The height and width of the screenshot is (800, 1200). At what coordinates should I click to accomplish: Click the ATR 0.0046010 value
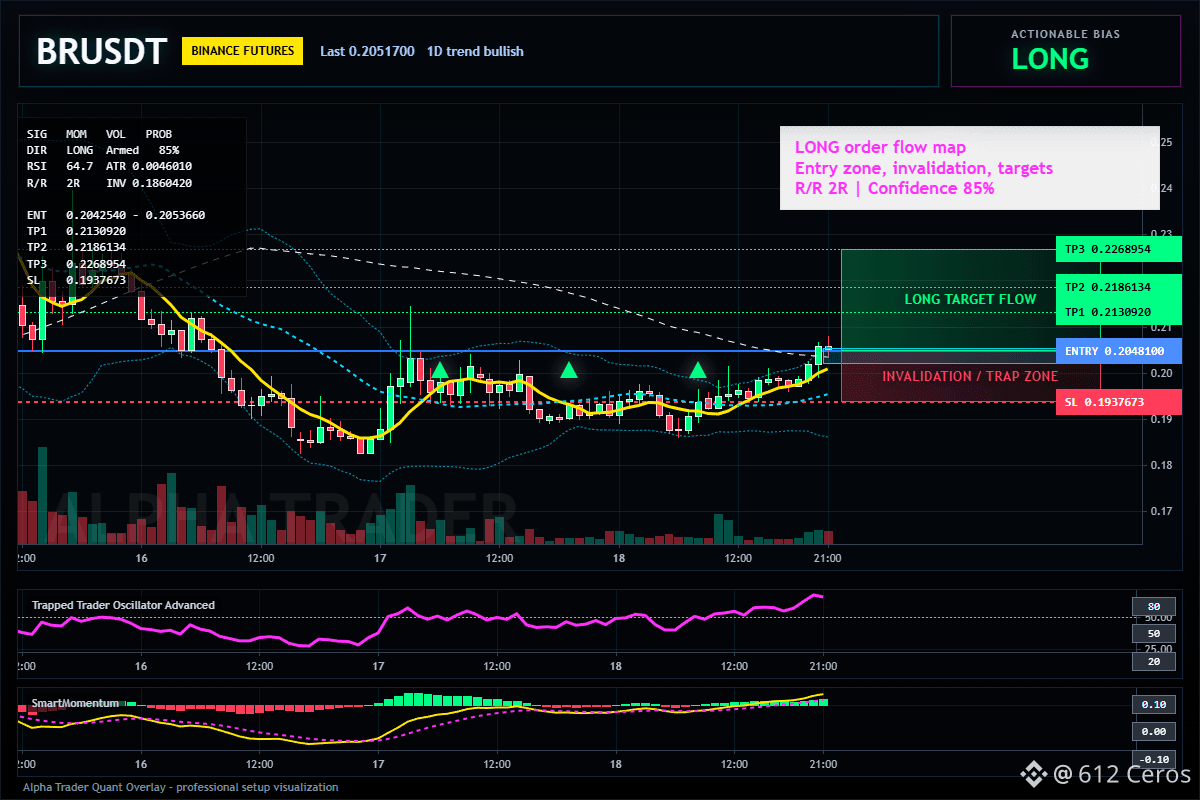click(149, 165)
